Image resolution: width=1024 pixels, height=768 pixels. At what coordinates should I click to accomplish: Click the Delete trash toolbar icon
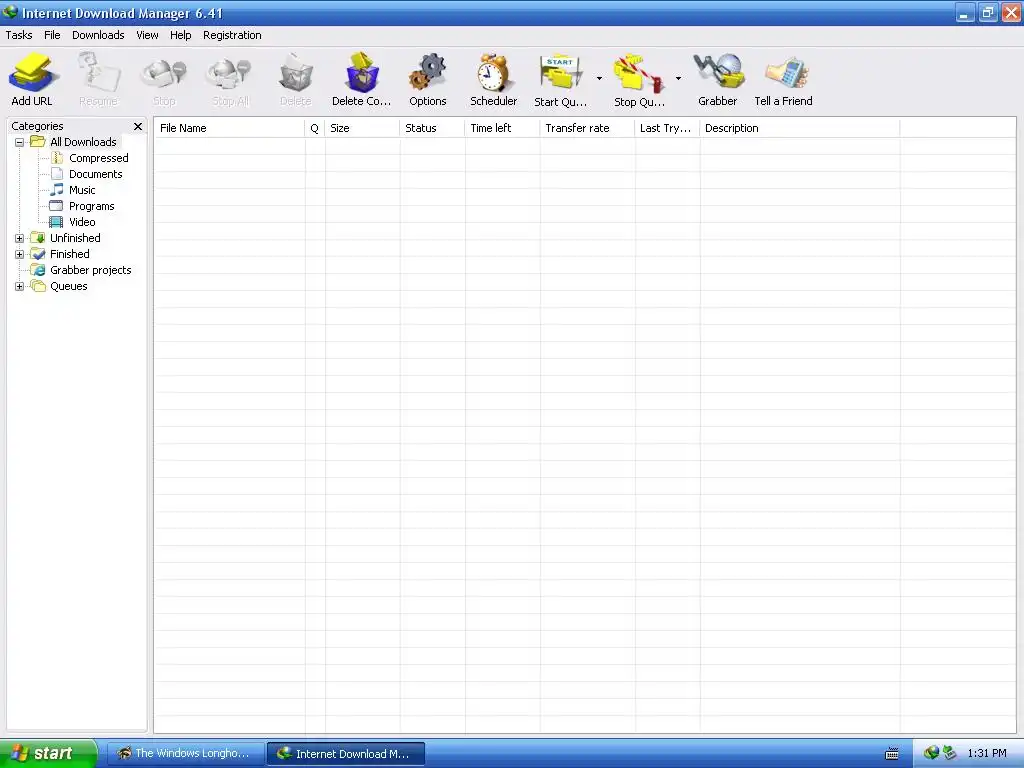pos(296,73)
